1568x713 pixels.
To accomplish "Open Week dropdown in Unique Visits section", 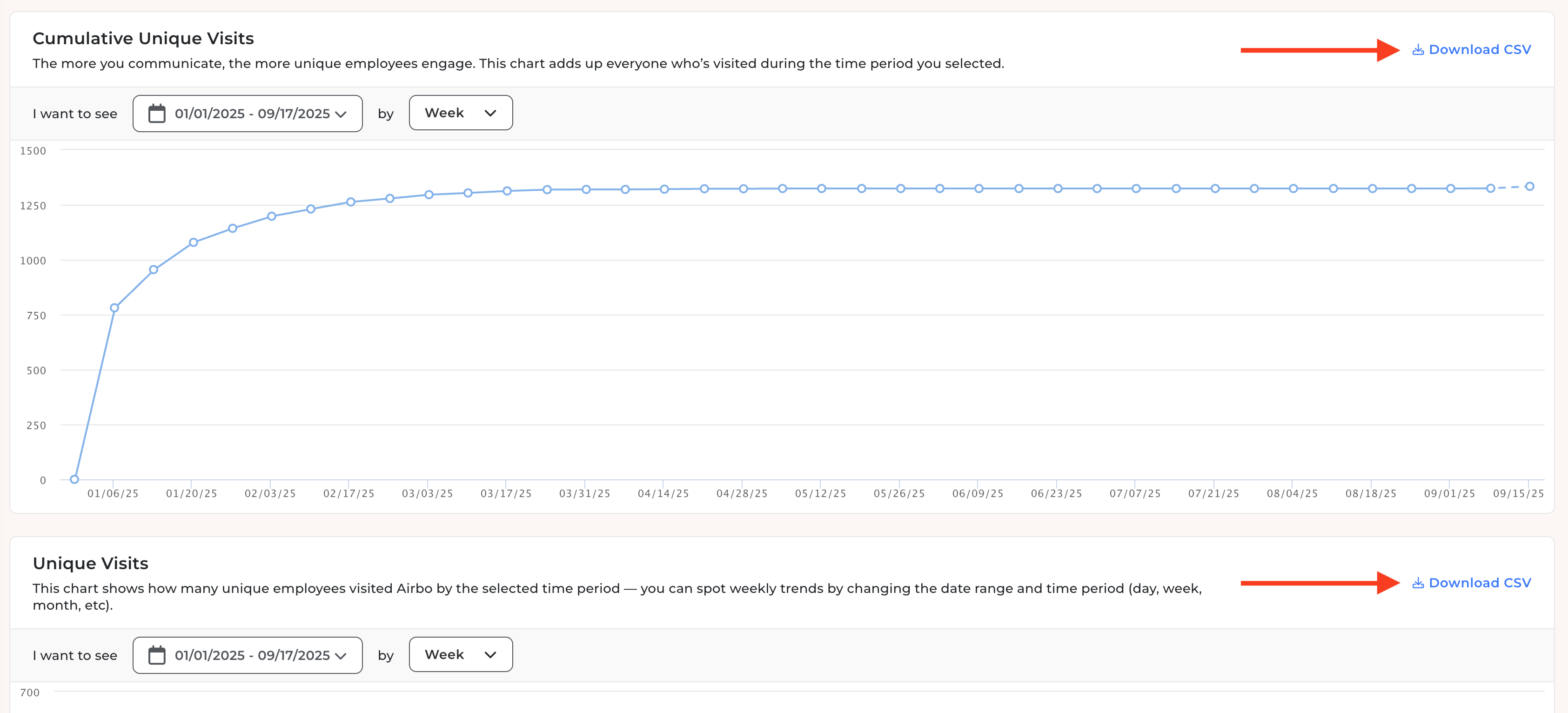I will point(461,654).
